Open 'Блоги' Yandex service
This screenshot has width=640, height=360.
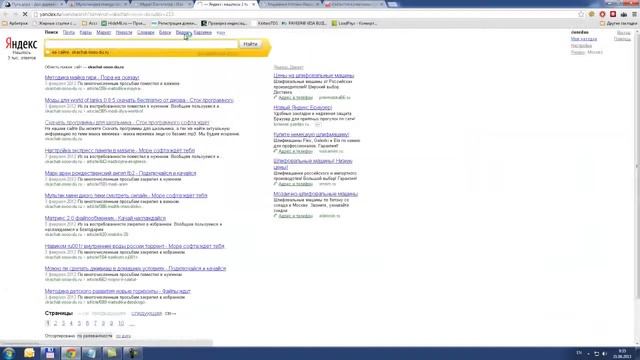[165, 32]
